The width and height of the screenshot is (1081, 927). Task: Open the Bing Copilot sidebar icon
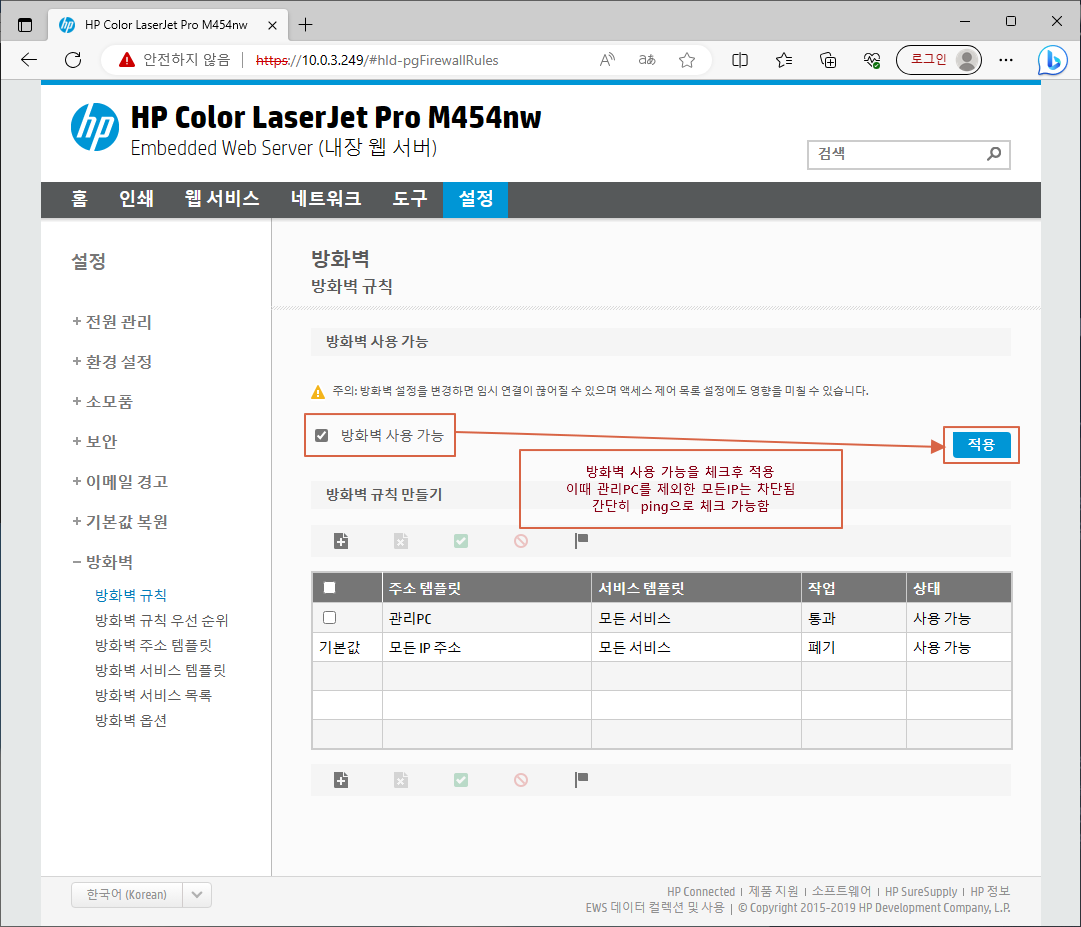(x=1053, y=60)
